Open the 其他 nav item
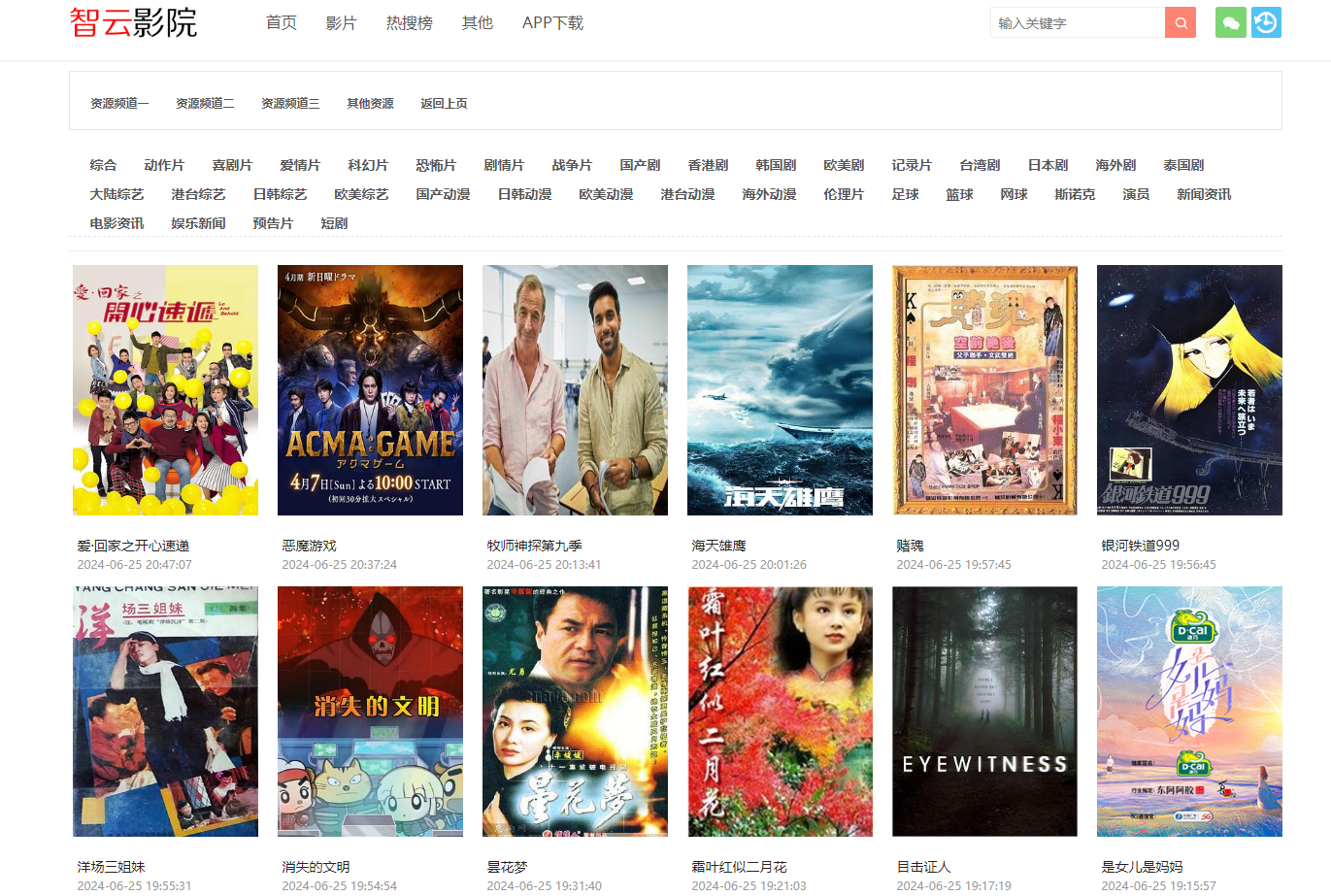 tap(477, 22)
